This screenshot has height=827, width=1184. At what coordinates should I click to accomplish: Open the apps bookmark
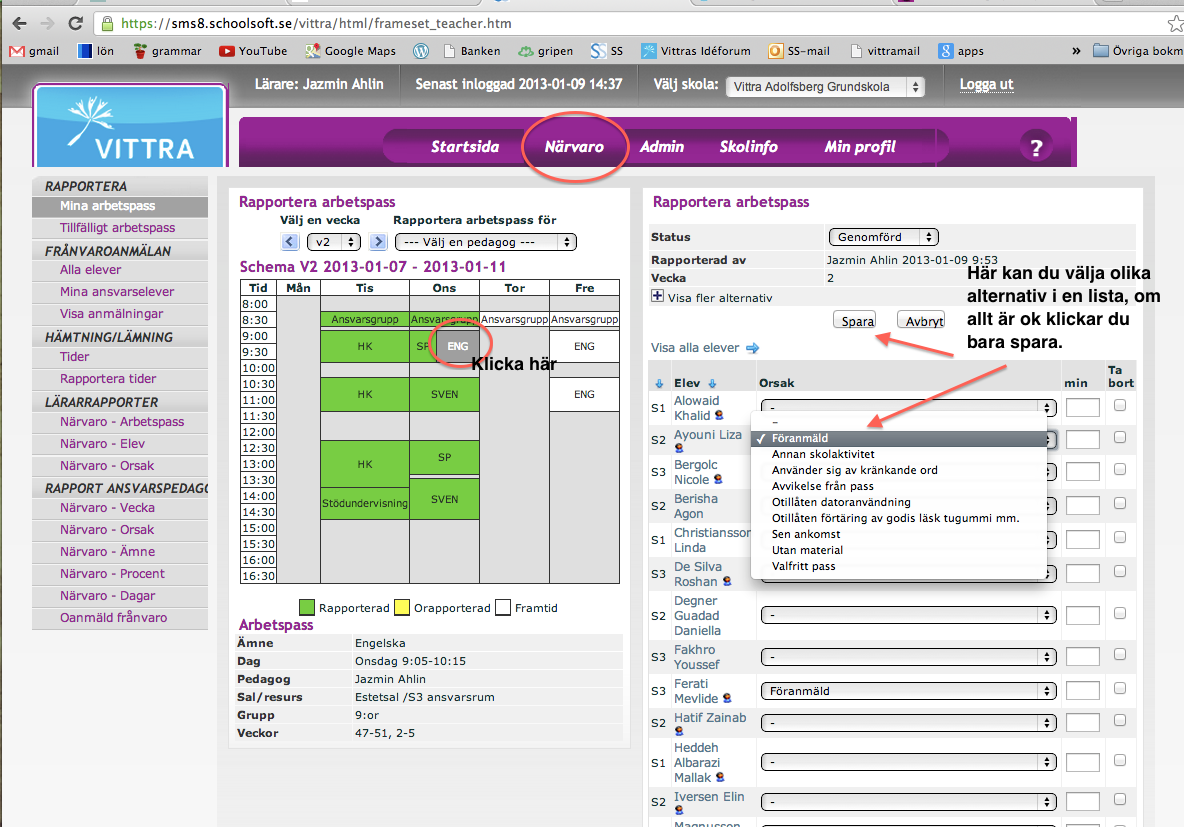pyautogui.click(x=961, y=51)
